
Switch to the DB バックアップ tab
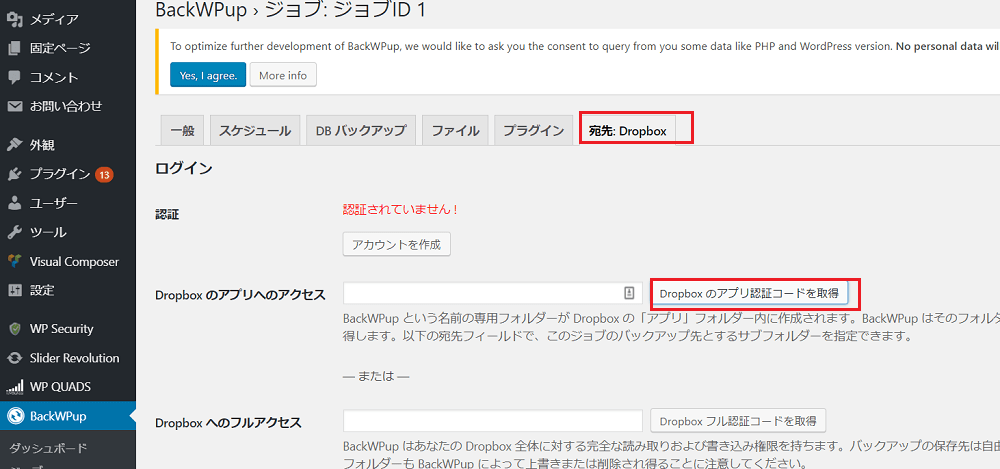point(360,131)
